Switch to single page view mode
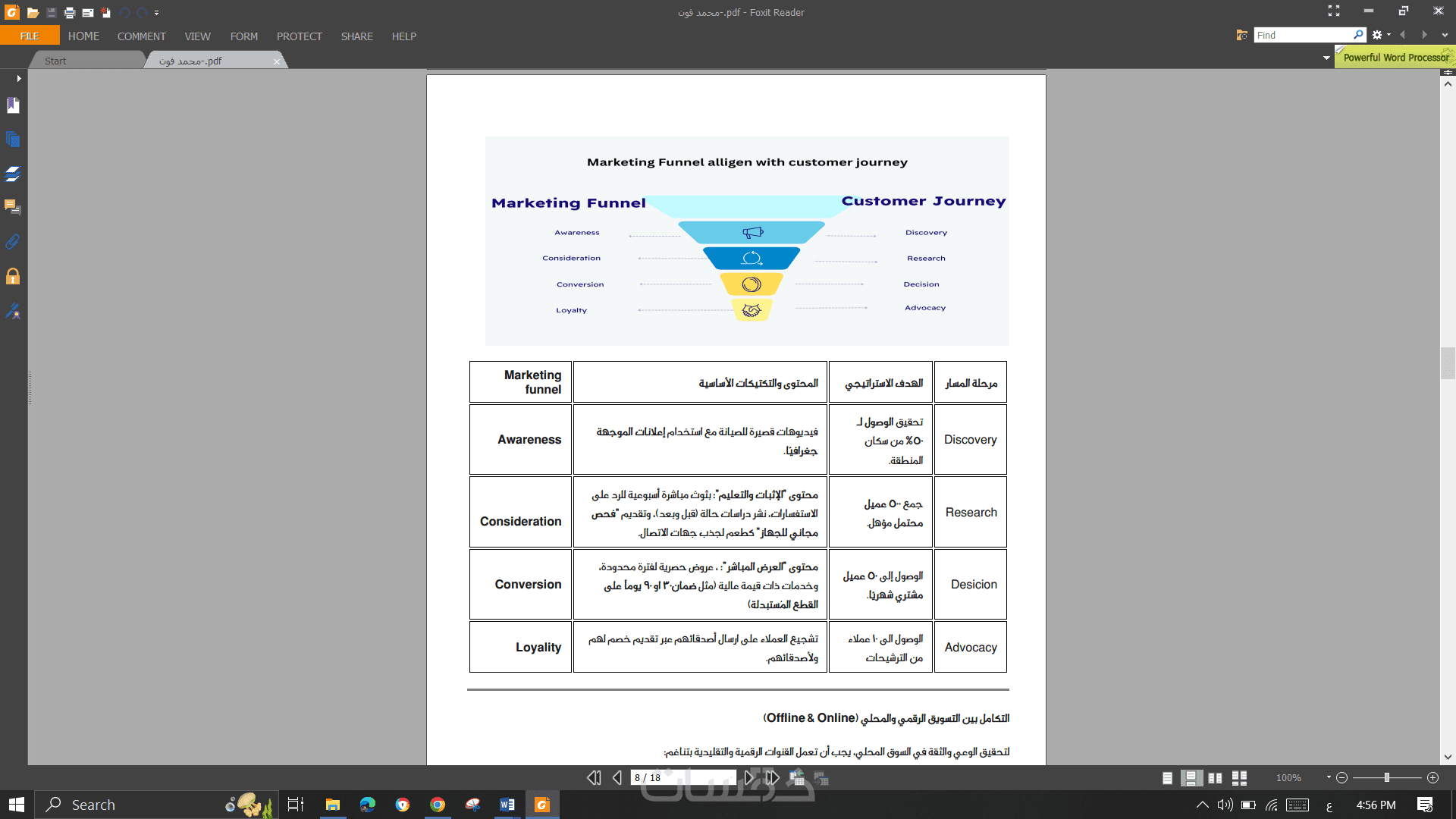Screen dimensions: 1456x819 (1167, 777)
